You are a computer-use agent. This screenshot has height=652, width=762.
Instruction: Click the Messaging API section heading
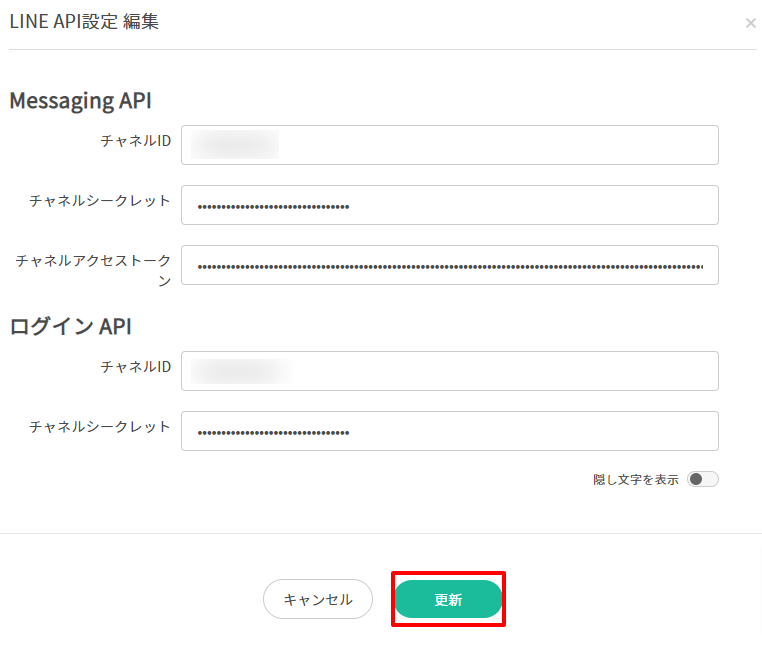tap(81, 101)
